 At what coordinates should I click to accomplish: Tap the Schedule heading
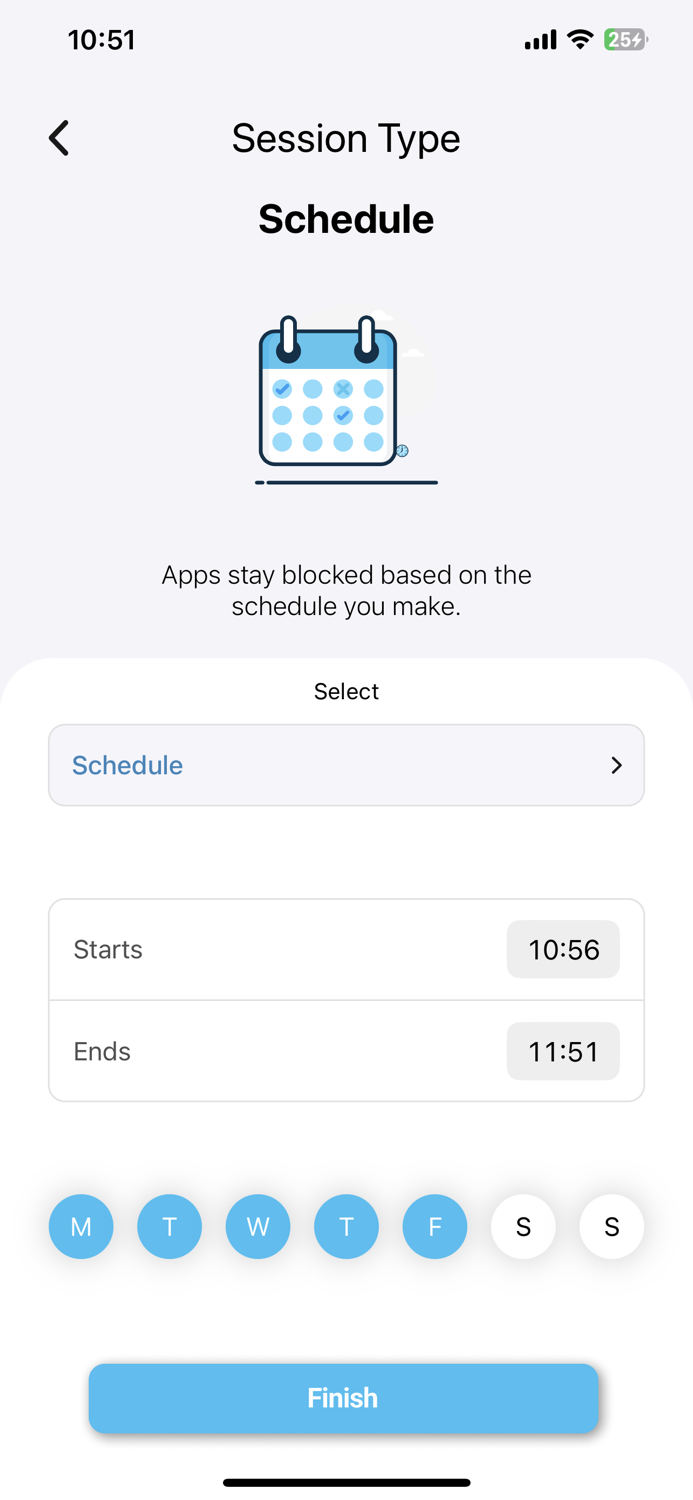(346, 218)
